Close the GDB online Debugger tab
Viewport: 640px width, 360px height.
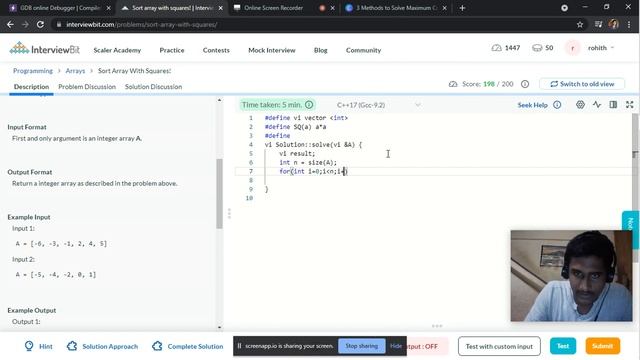point(109,8)
